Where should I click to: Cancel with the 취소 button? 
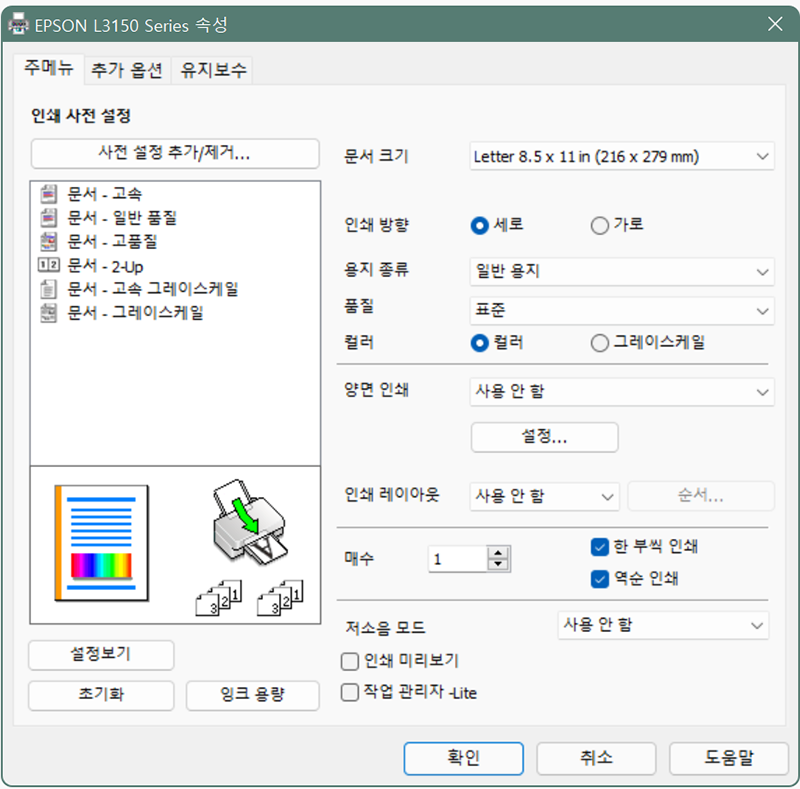596,758
